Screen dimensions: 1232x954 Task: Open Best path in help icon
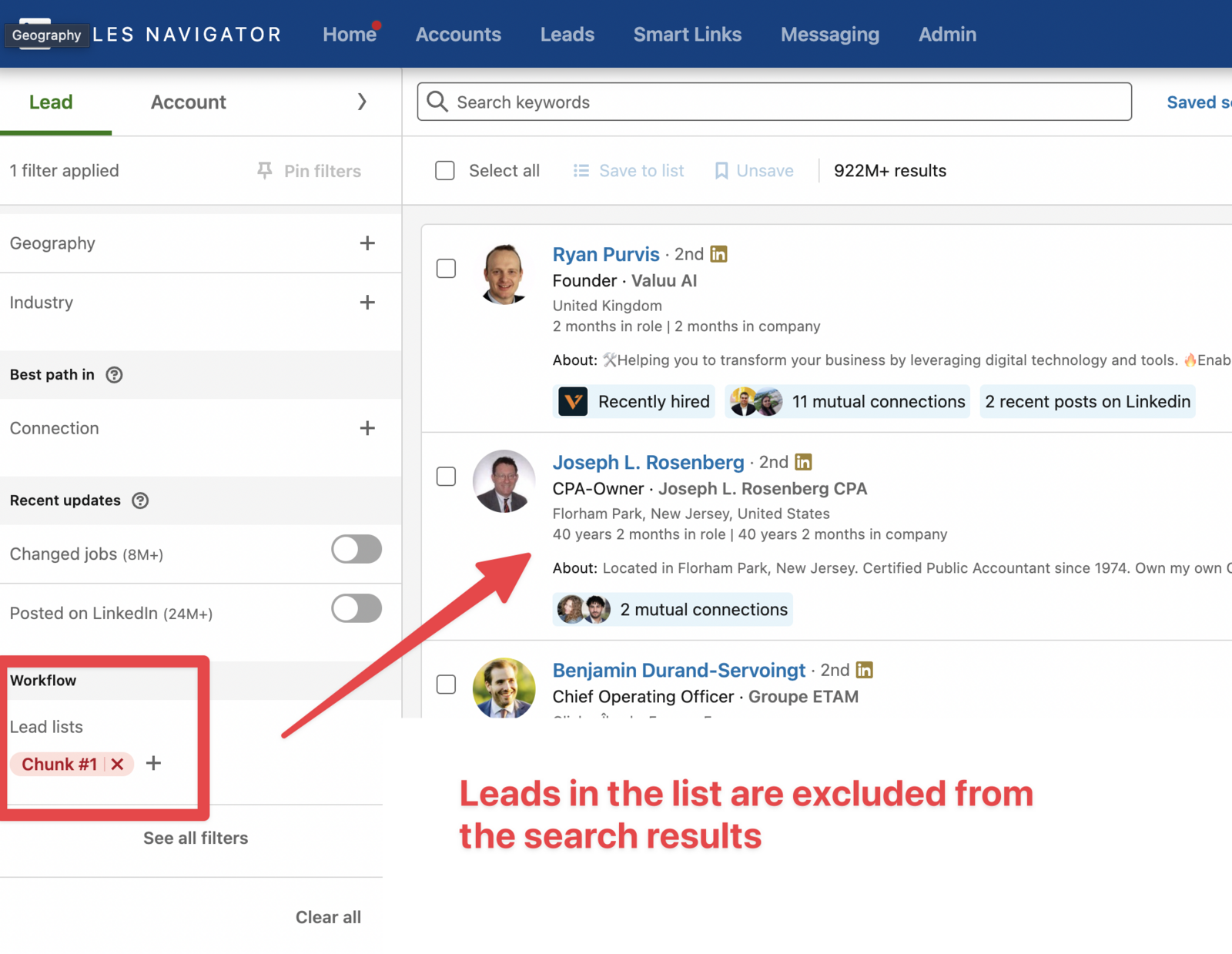coord(114,375)
